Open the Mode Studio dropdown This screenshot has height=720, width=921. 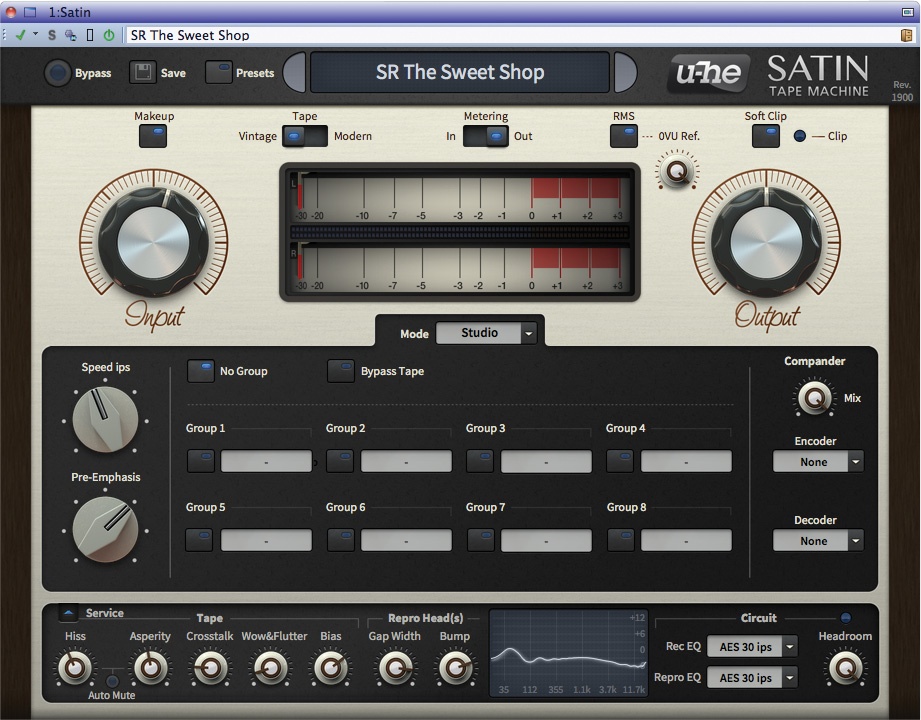tap(487, 333)
